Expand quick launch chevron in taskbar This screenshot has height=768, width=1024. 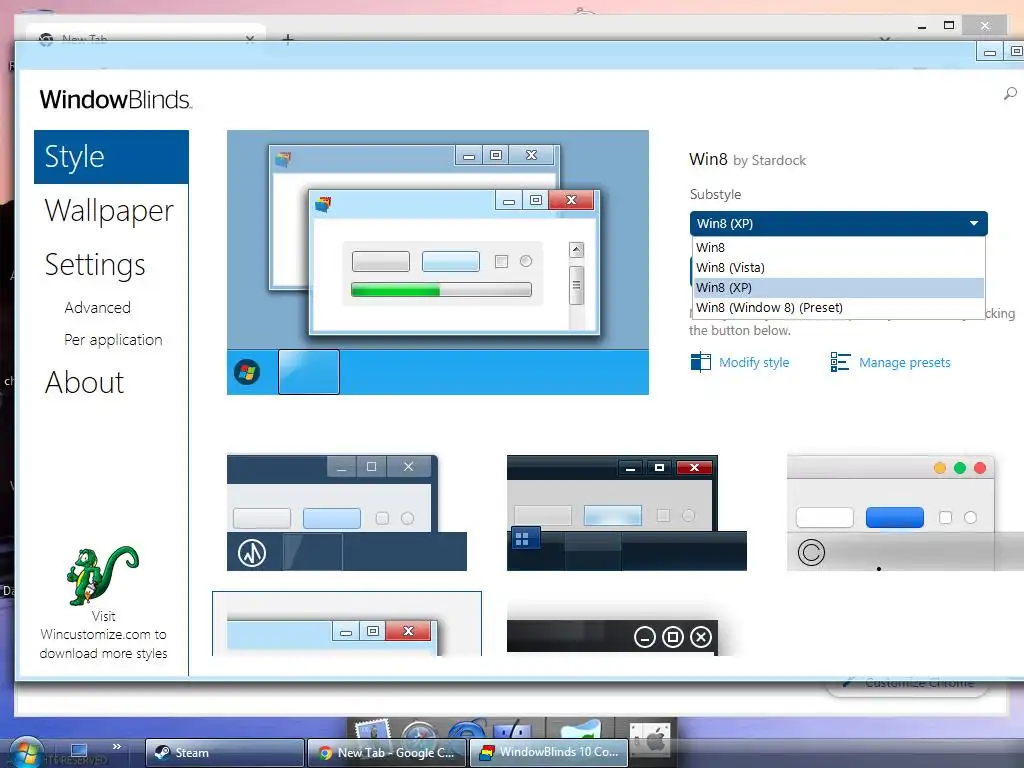pos(116,746)
